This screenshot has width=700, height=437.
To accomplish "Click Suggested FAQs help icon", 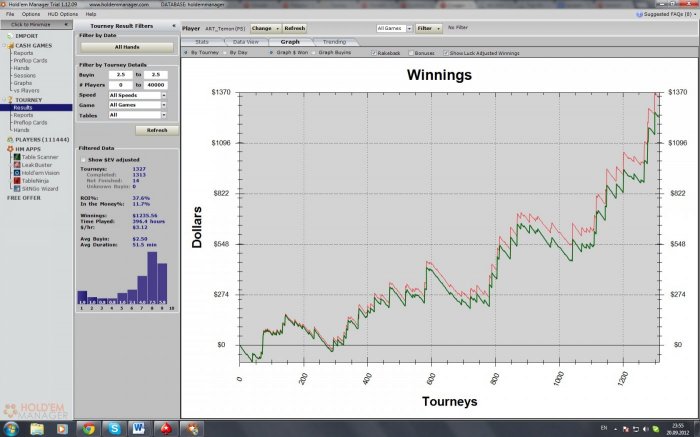I will 639,14.
